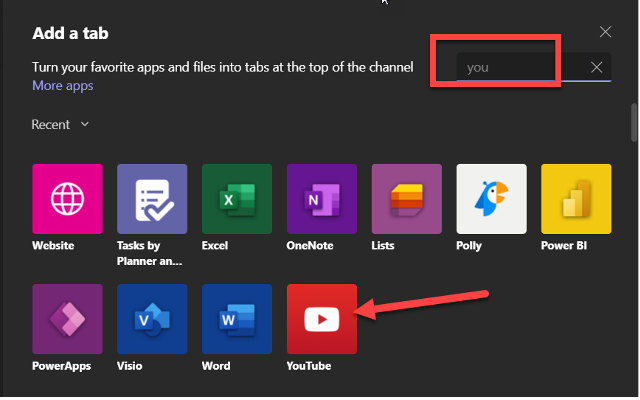This screenshot has width=640, height=400.
Task: Close the Add a tab dialog
Action: coord(605,32)
